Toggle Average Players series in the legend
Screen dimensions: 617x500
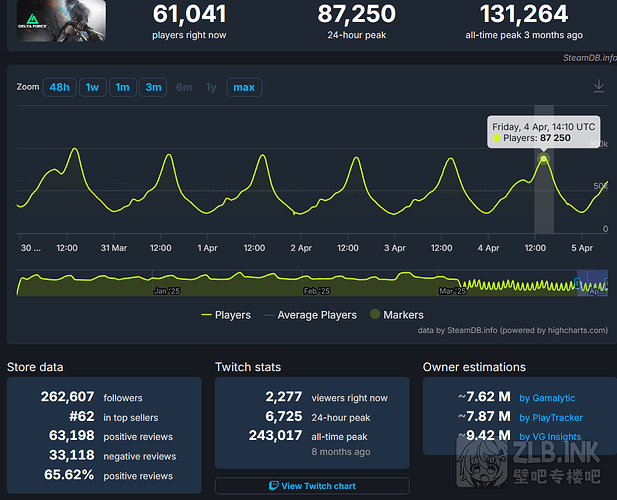coord(310,315)
